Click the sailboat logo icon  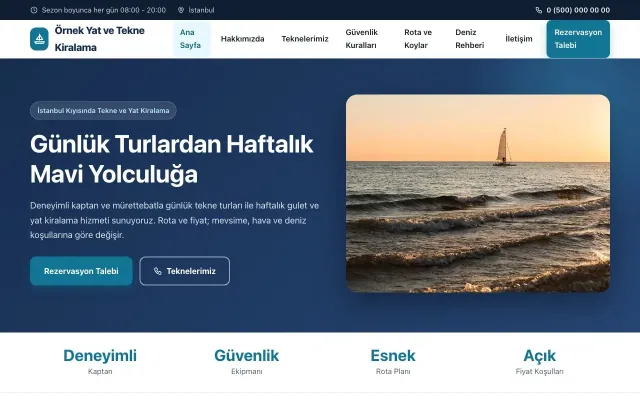[x=39, y=39]
